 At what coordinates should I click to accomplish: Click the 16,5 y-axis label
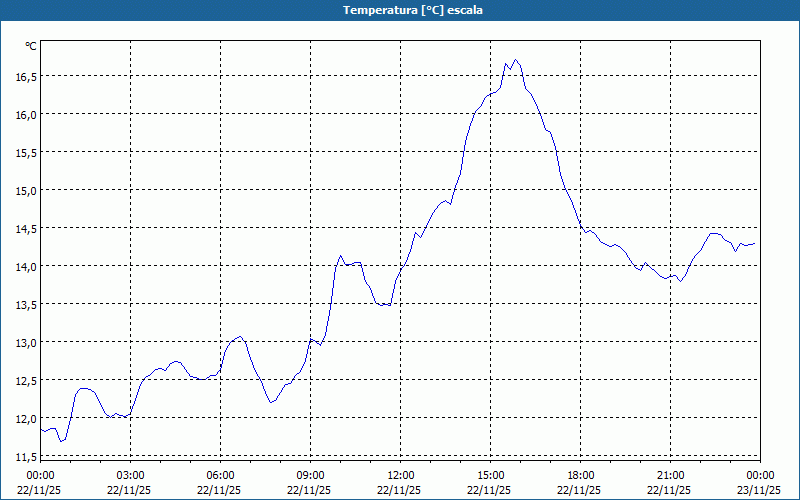point(26,77)
